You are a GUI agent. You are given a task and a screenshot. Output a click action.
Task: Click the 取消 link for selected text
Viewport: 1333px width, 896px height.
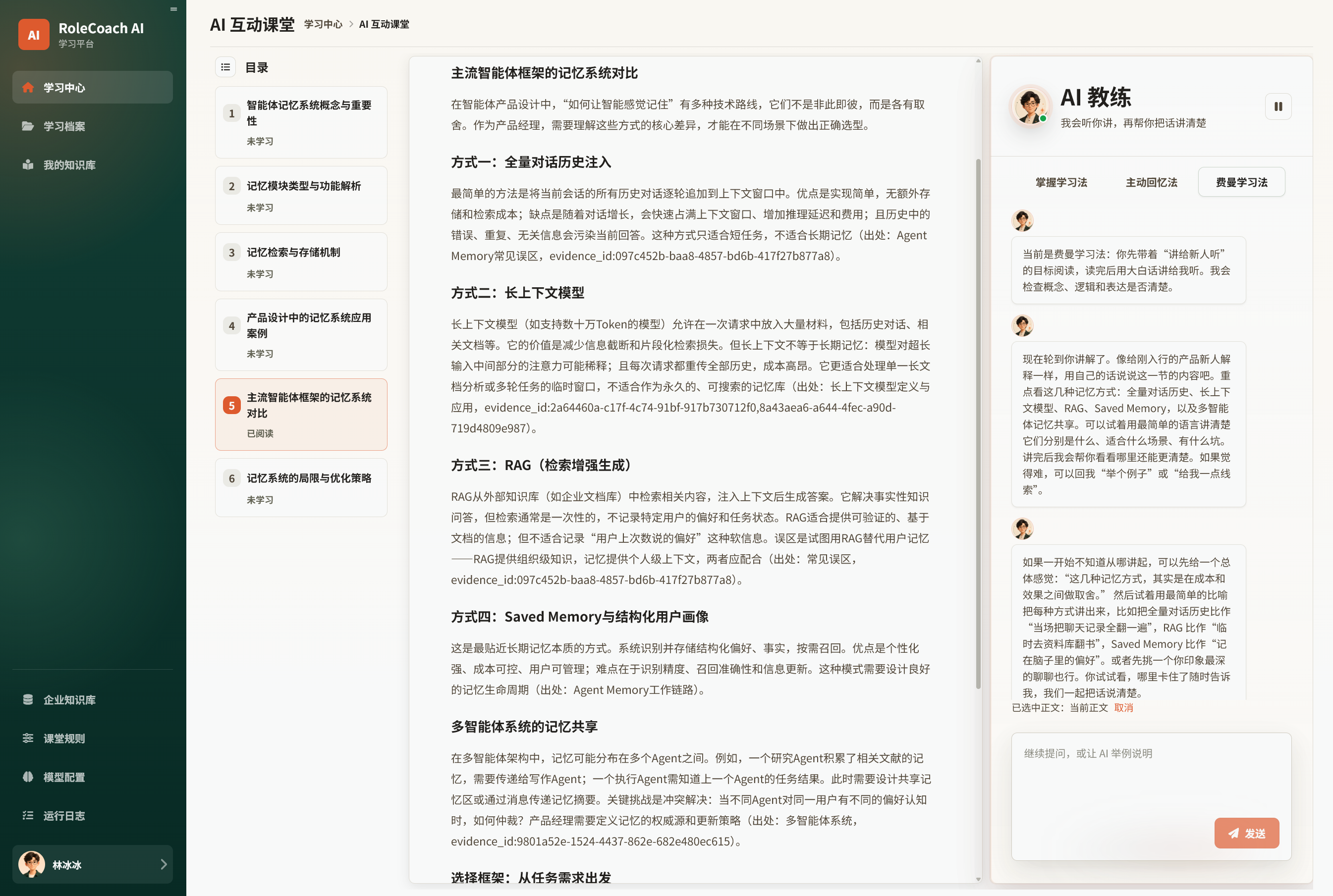point(1124,707)
